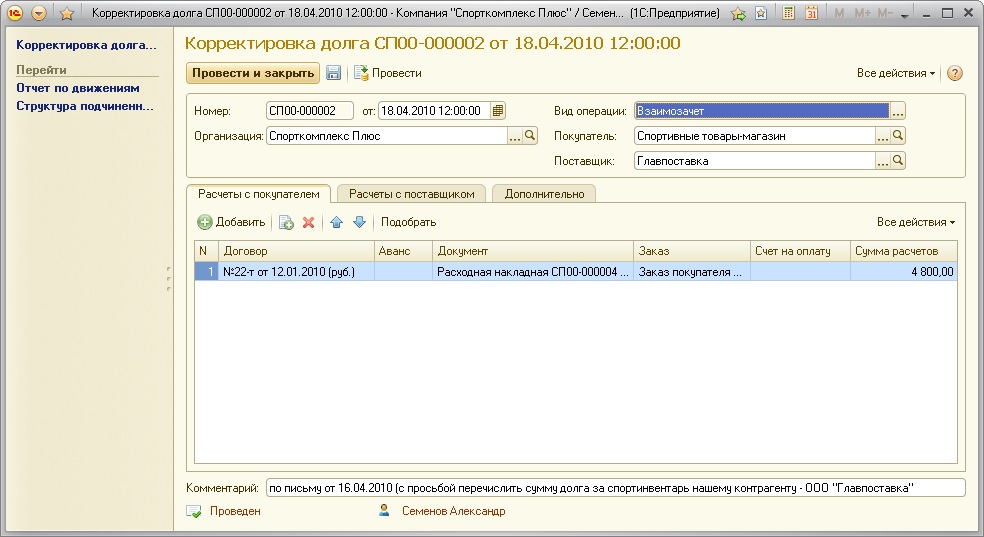This screenshot has height=537, width=984.
Task: Click the Организация field Спорткомплекс Плюс
Action: [387, 136]
